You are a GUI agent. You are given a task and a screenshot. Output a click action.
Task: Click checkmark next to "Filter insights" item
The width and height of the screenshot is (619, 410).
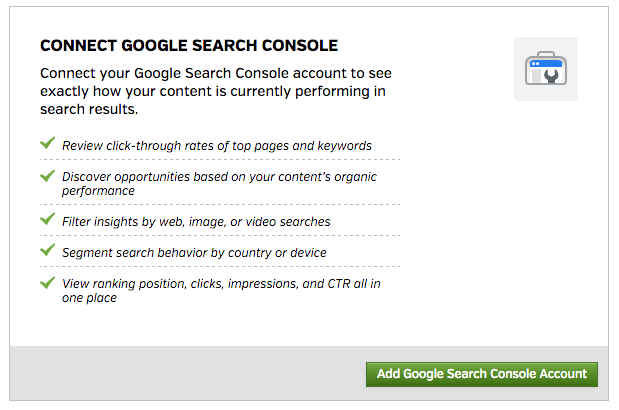click(x=47, y=219)
